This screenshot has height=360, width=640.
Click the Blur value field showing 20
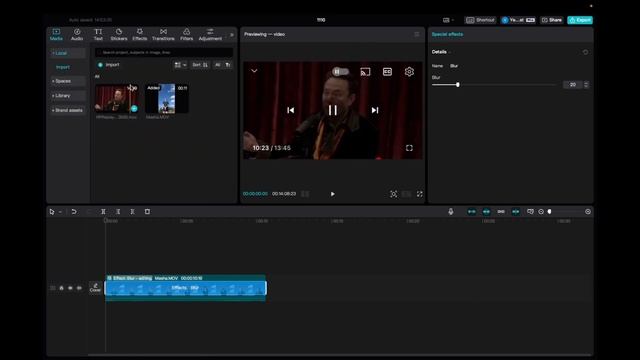pyautogui.click(x=572, y=84)
